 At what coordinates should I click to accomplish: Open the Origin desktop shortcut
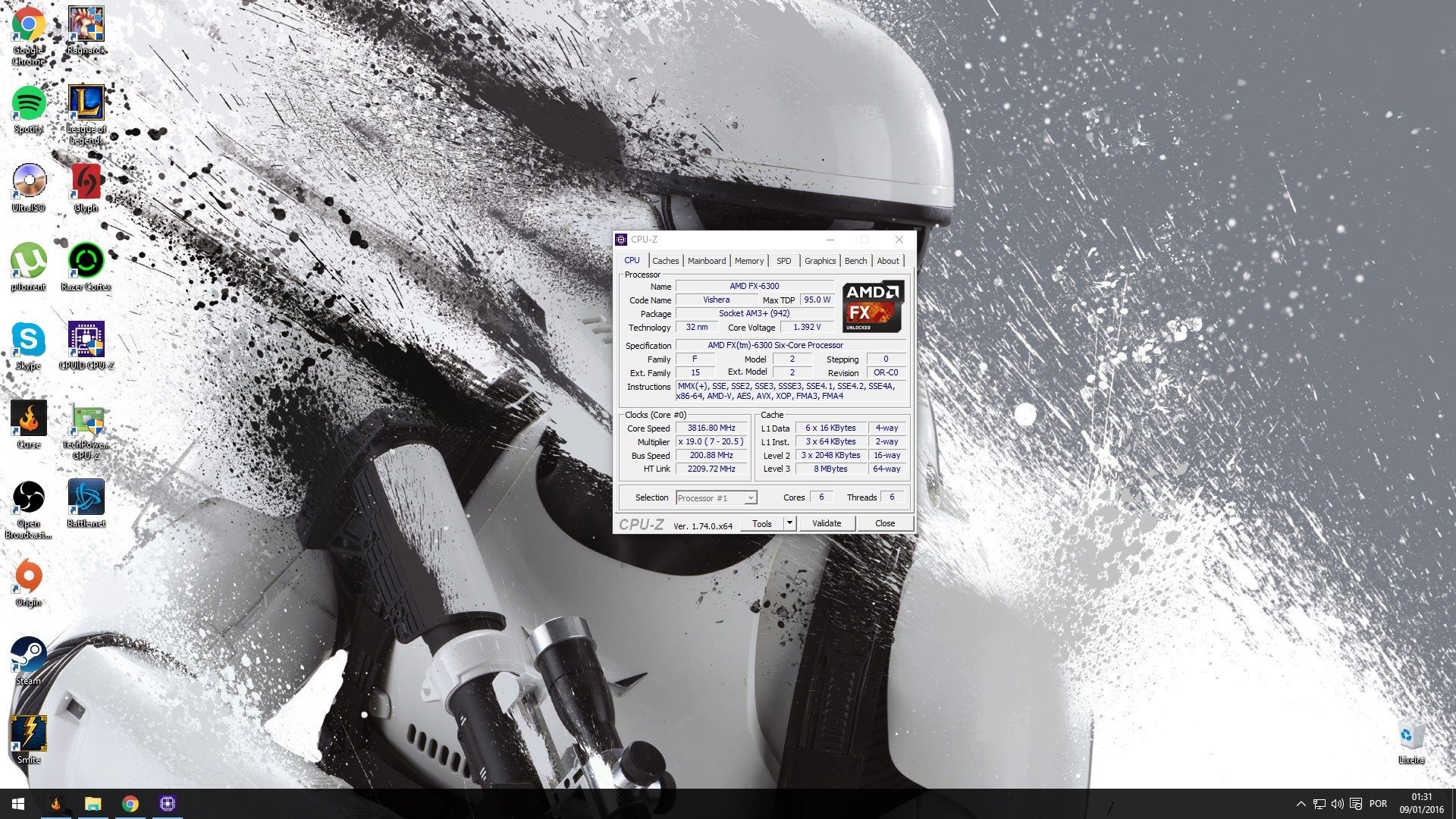point(29,582)
